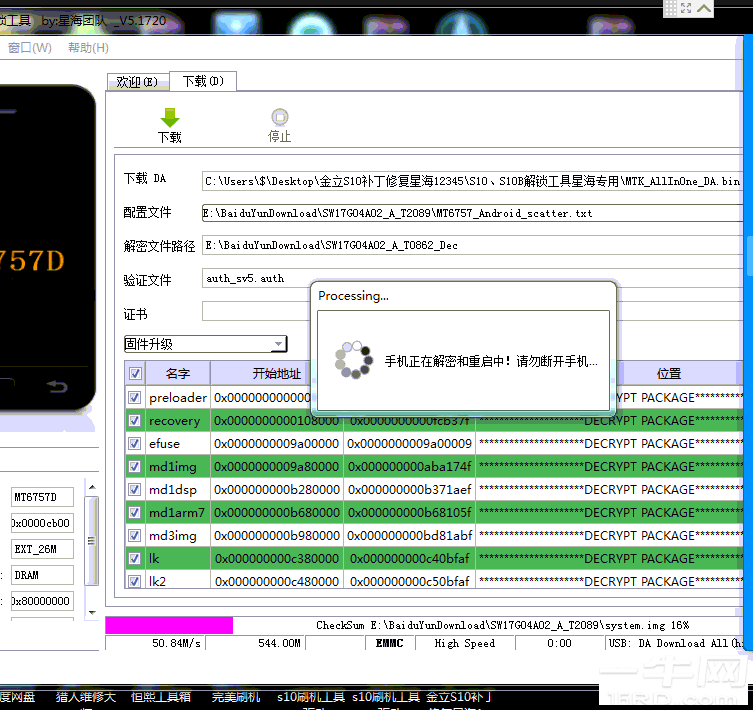This screenshot has height=710, width=753.
Task: Click the left panel scrollbar thumb
Action: (92, 541)
